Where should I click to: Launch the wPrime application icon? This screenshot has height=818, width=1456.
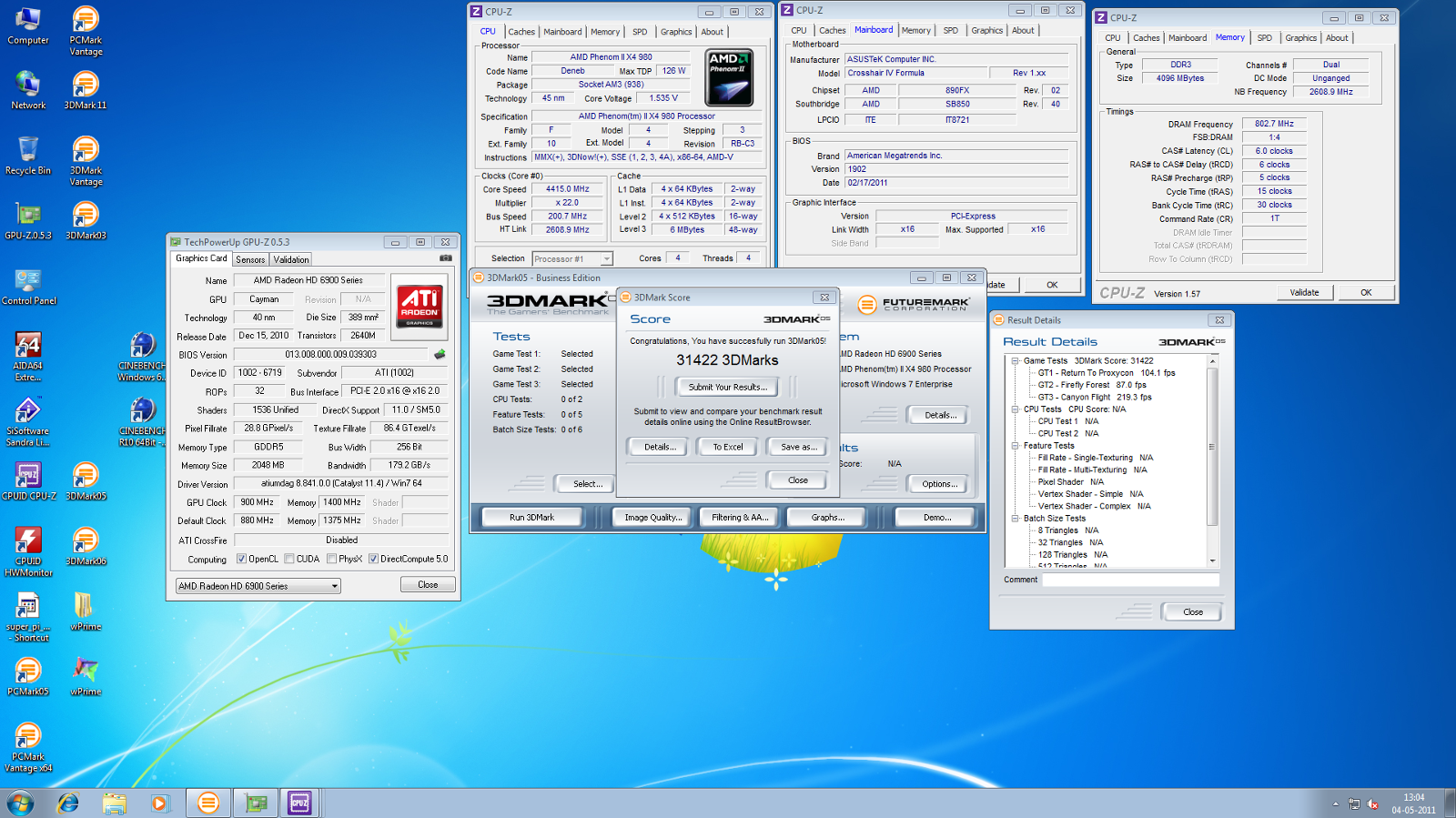86,677
